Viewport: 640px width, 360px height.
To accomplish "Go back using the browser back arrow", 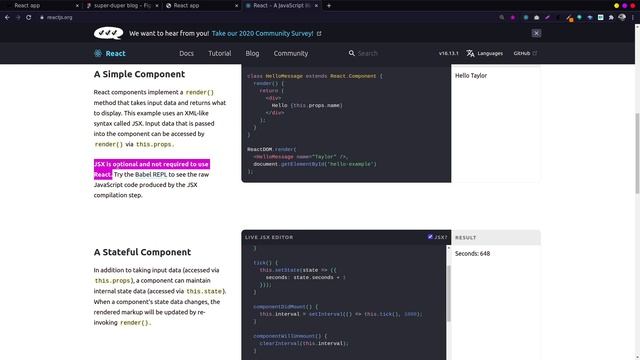I will [7, 18].
